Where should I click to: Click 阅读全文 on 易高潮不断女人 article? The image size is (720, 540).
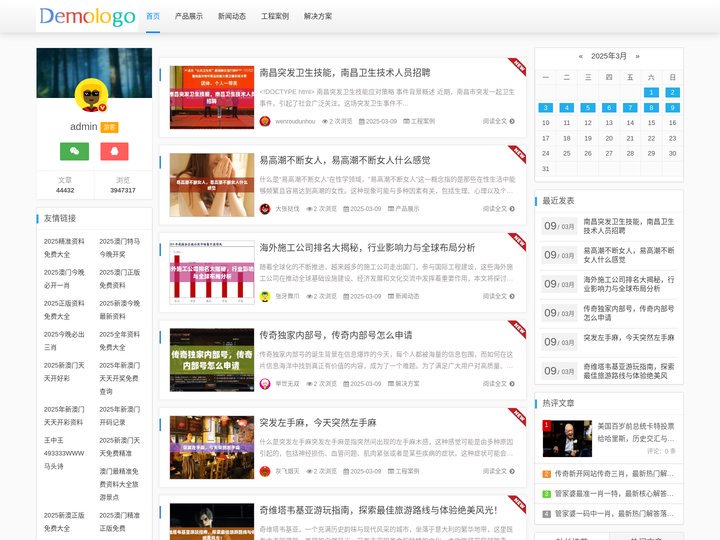499,209
